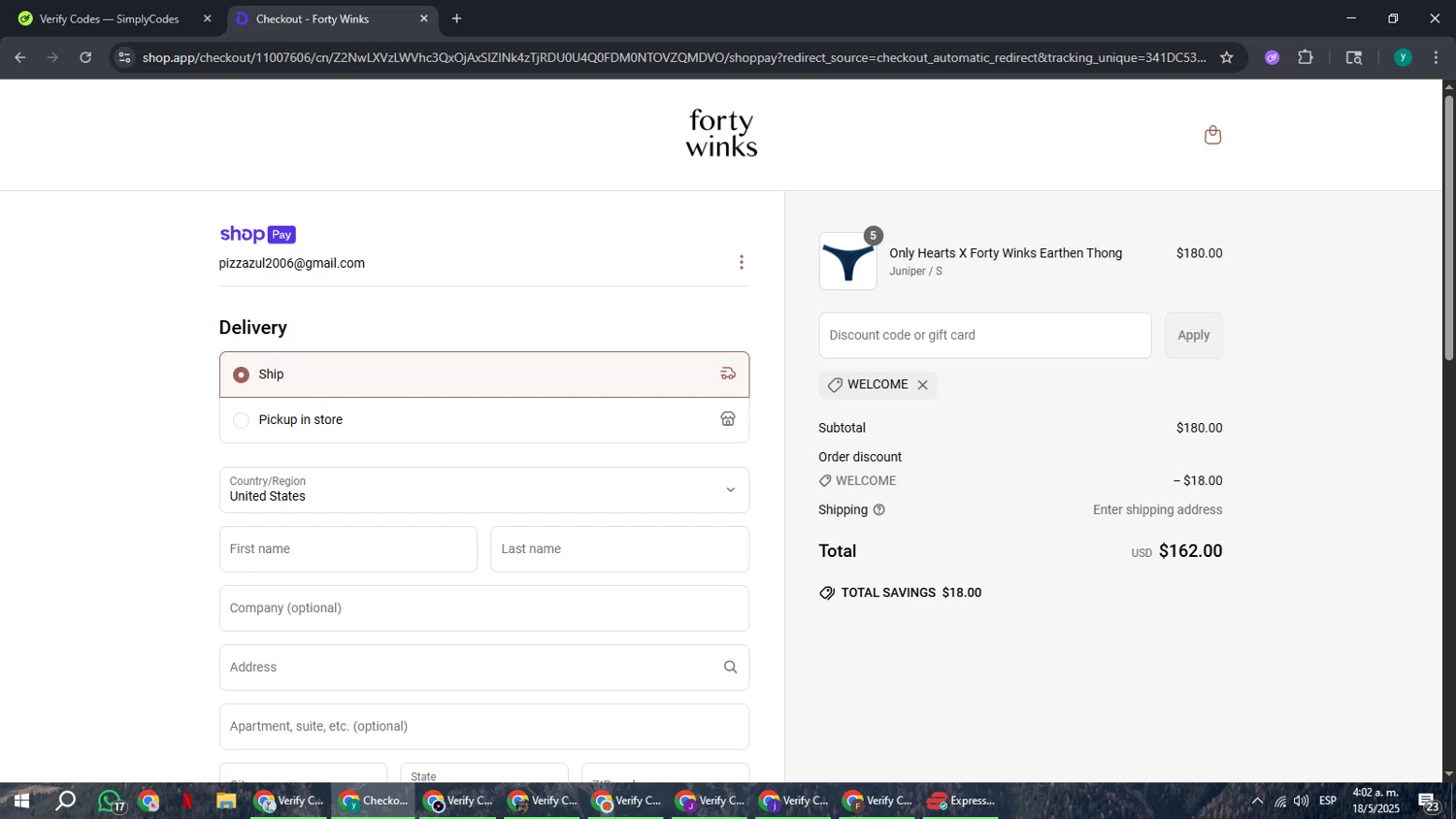The height and width of the screenshot is (819, 1456).
Task: Click the Only Hearts X Forty Winks product name
Action: pyautogui.click(x=1006, y=253)
